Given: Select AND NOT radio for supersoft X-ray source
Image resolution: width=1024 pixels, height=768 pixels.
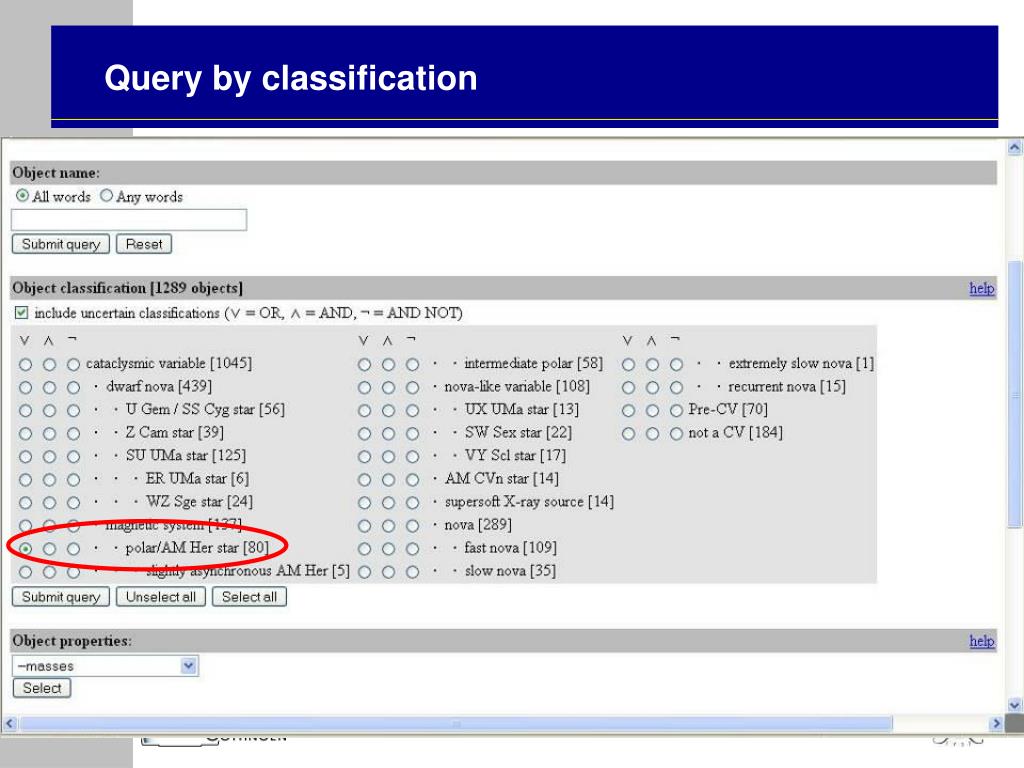Looking at the screenshot, I should [x=412, y=503].
